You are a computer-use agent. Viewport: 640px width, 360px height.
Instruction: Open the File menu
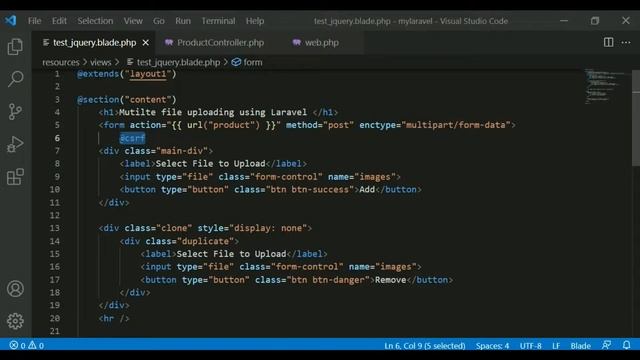(x=34, y=21)
